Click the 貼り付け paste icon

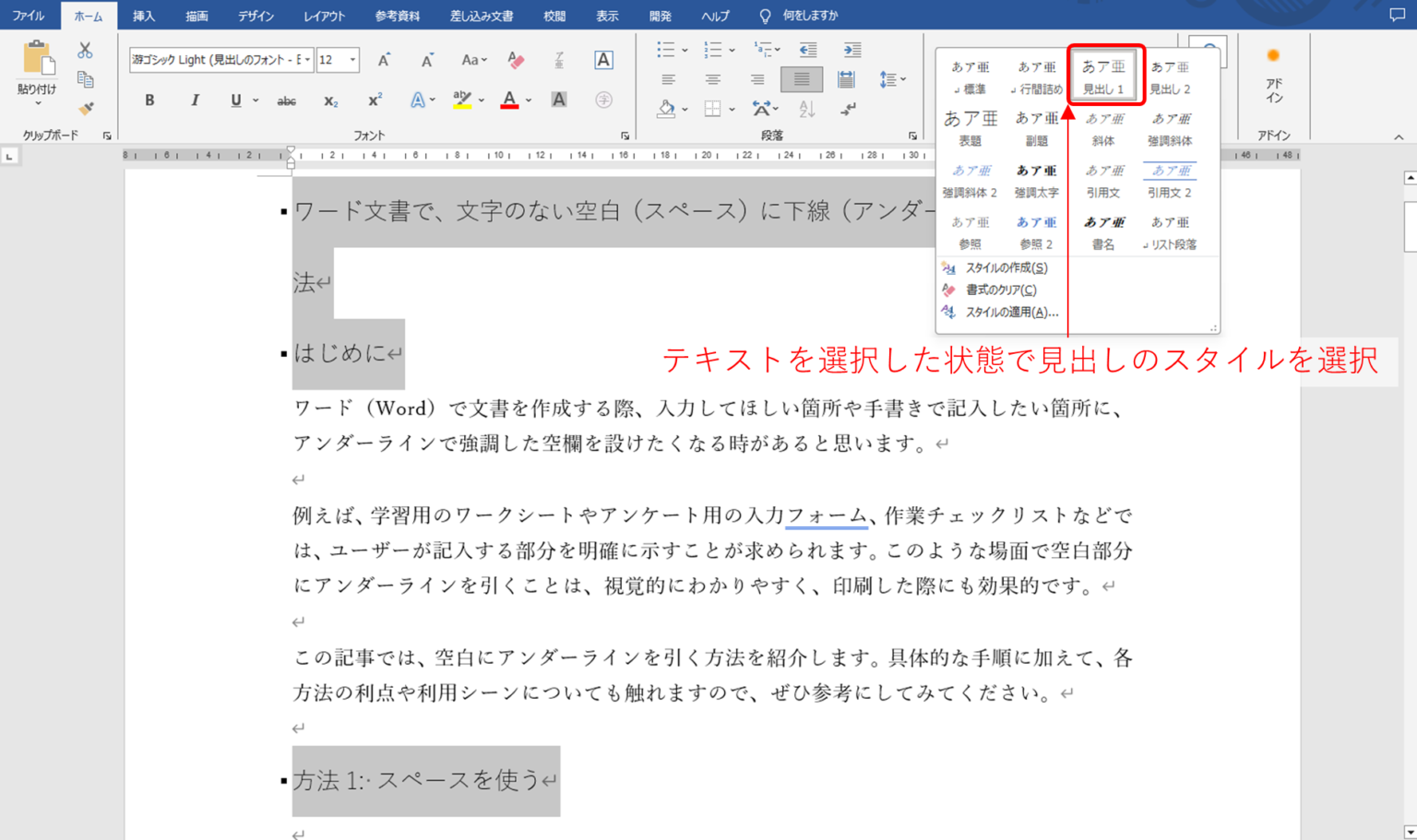tap(37, 58)
